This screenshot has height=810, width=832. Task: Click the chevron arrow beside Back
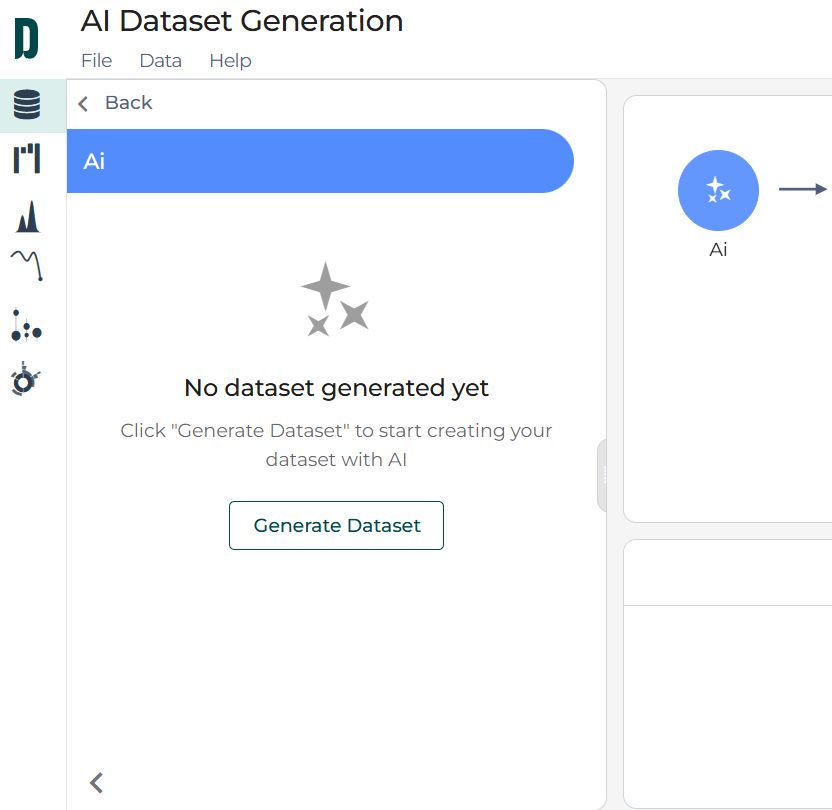pyautogui.click(x=83, y=103)
